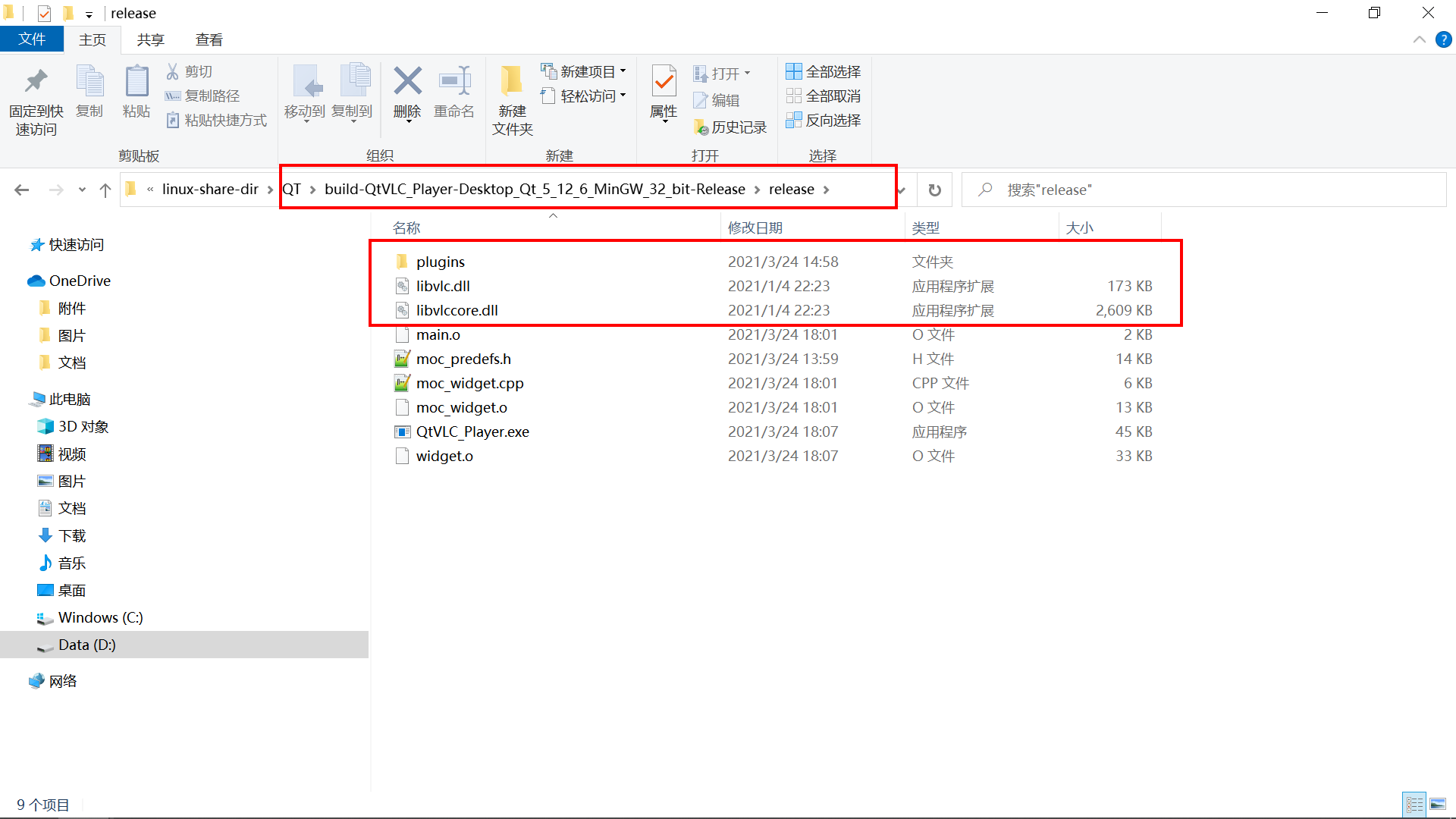
Task: Open the recent locations dropdown arrow
Action: (82, 190)
